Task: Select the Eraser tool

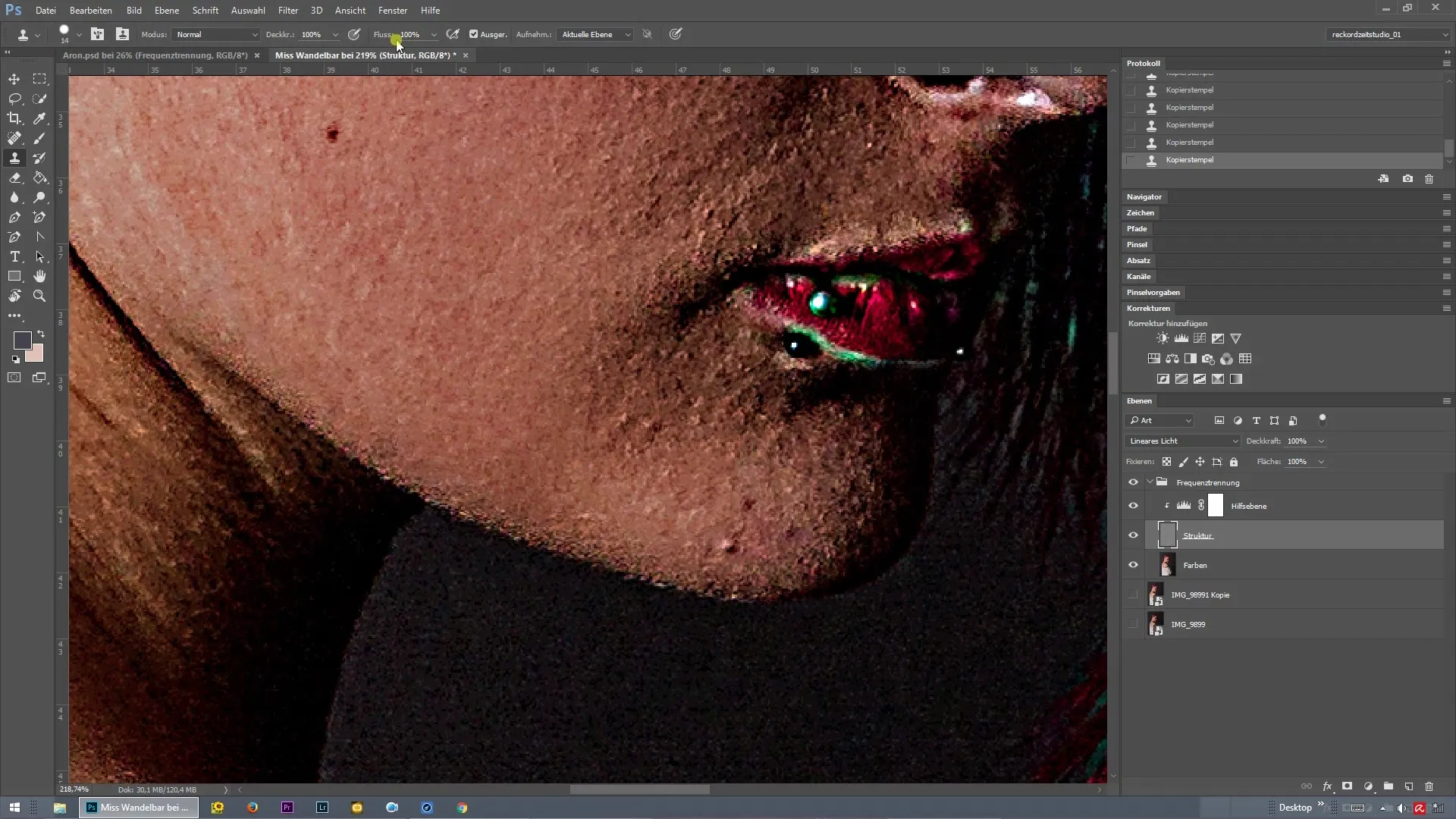Action: [14, 177]
